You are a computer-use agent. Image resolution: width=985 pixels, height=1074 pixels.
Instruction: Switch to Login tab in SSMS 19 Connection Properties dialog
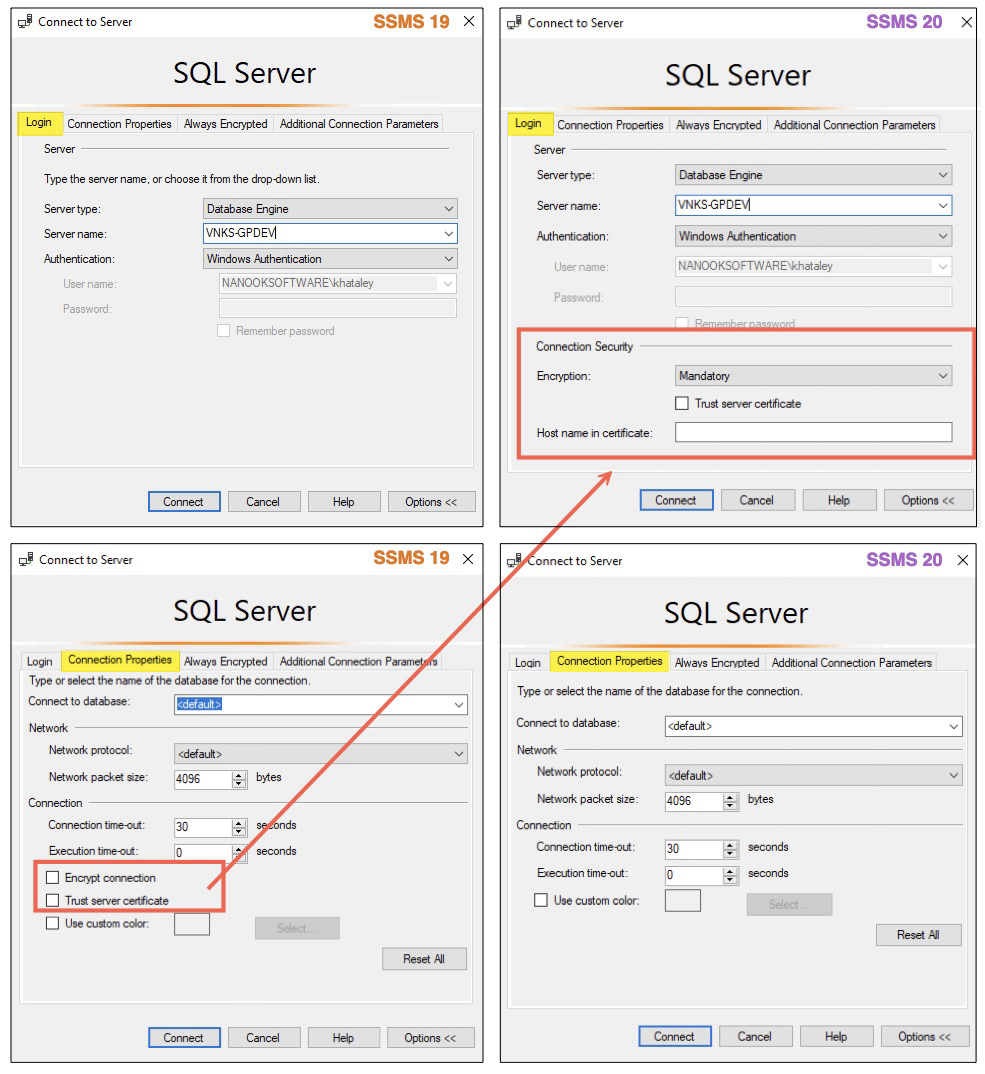pyautogui.click(x=40, y=662)
